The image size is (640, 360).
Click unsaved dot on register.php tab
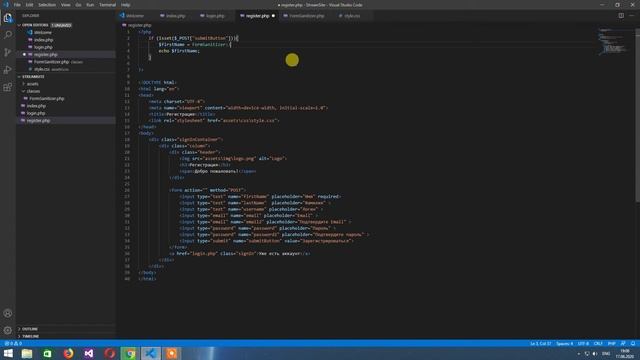coord(273,16)
